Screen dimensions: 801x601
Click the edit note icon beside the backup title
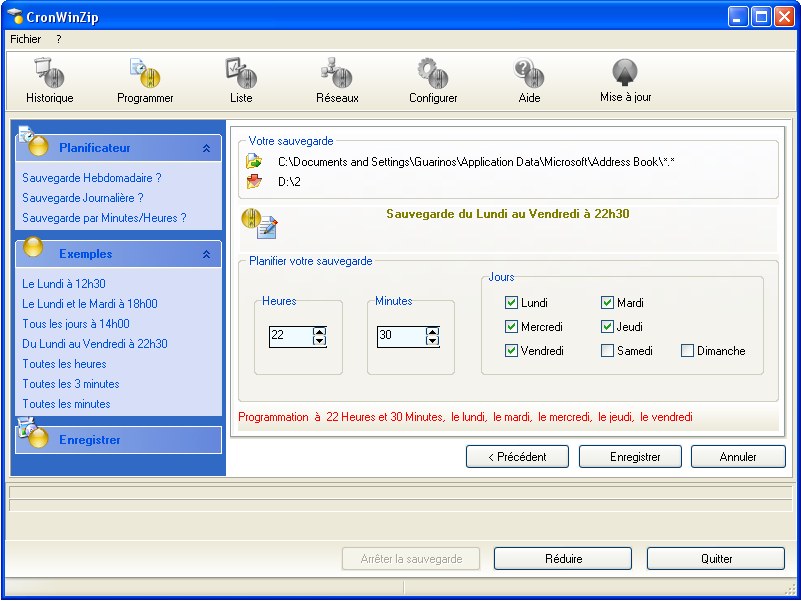[x=260, y=223]
